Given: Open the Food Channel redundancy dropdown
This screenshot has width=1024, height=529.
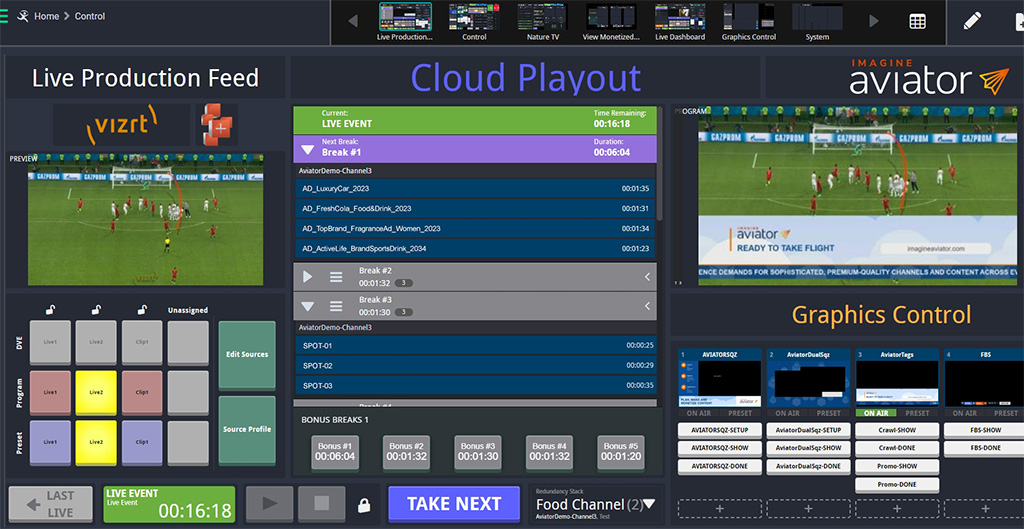Looking at the screenshot, I should click(x=649, y=504).
